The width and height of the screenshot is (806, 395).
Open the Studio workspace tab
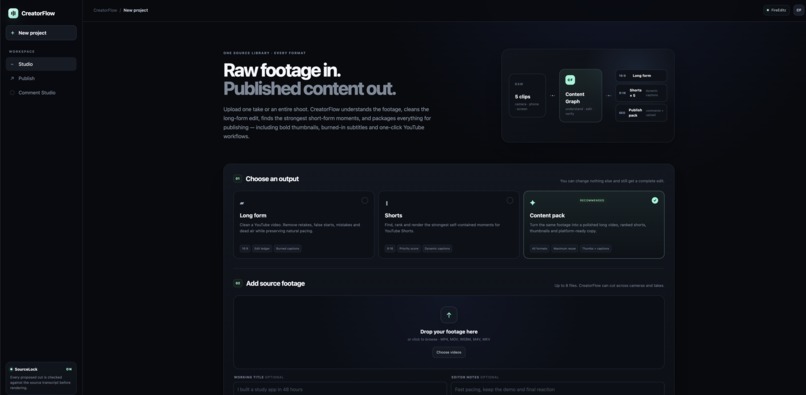41,64
